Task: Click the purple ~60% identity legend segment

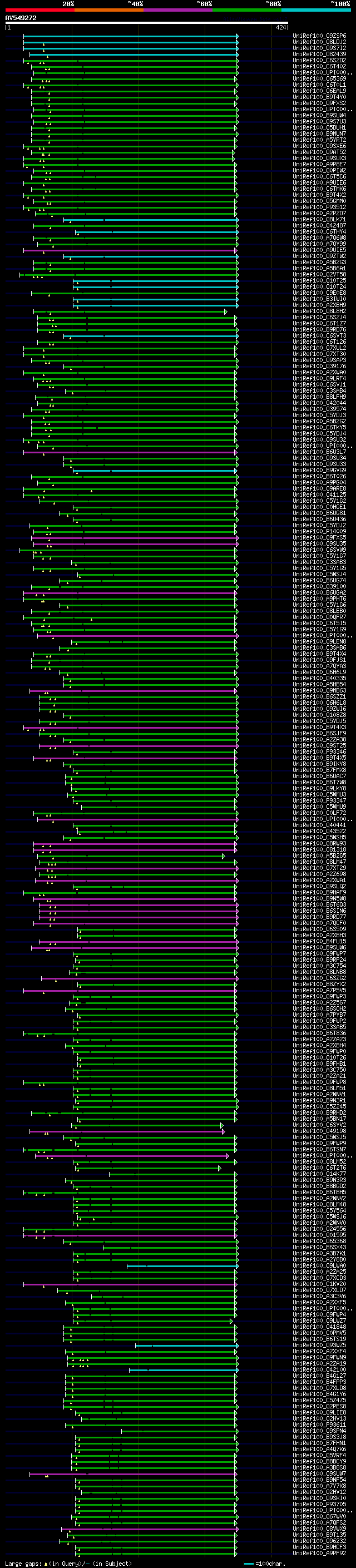Action: (179, 10)
